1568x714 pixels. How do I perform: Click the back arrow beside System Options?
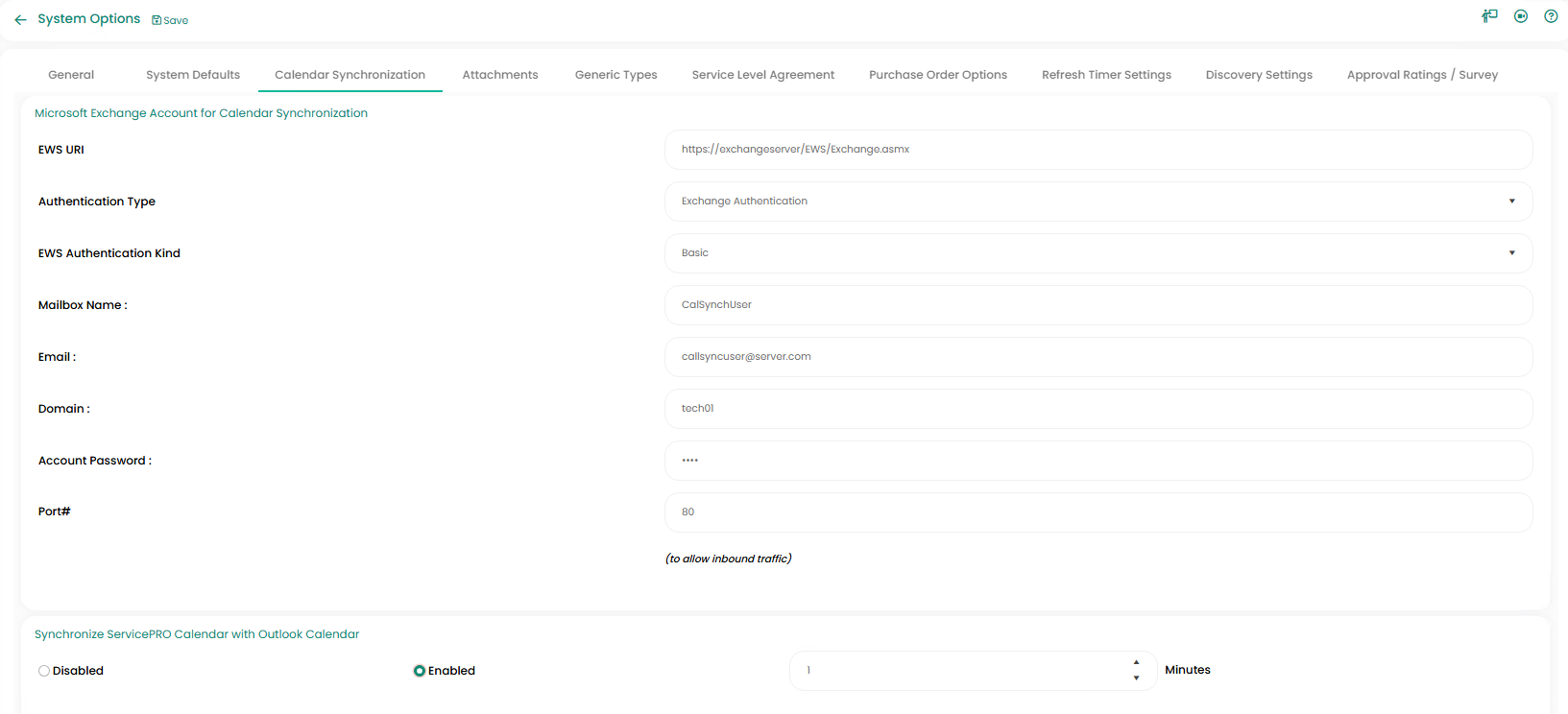coord(20,19)
